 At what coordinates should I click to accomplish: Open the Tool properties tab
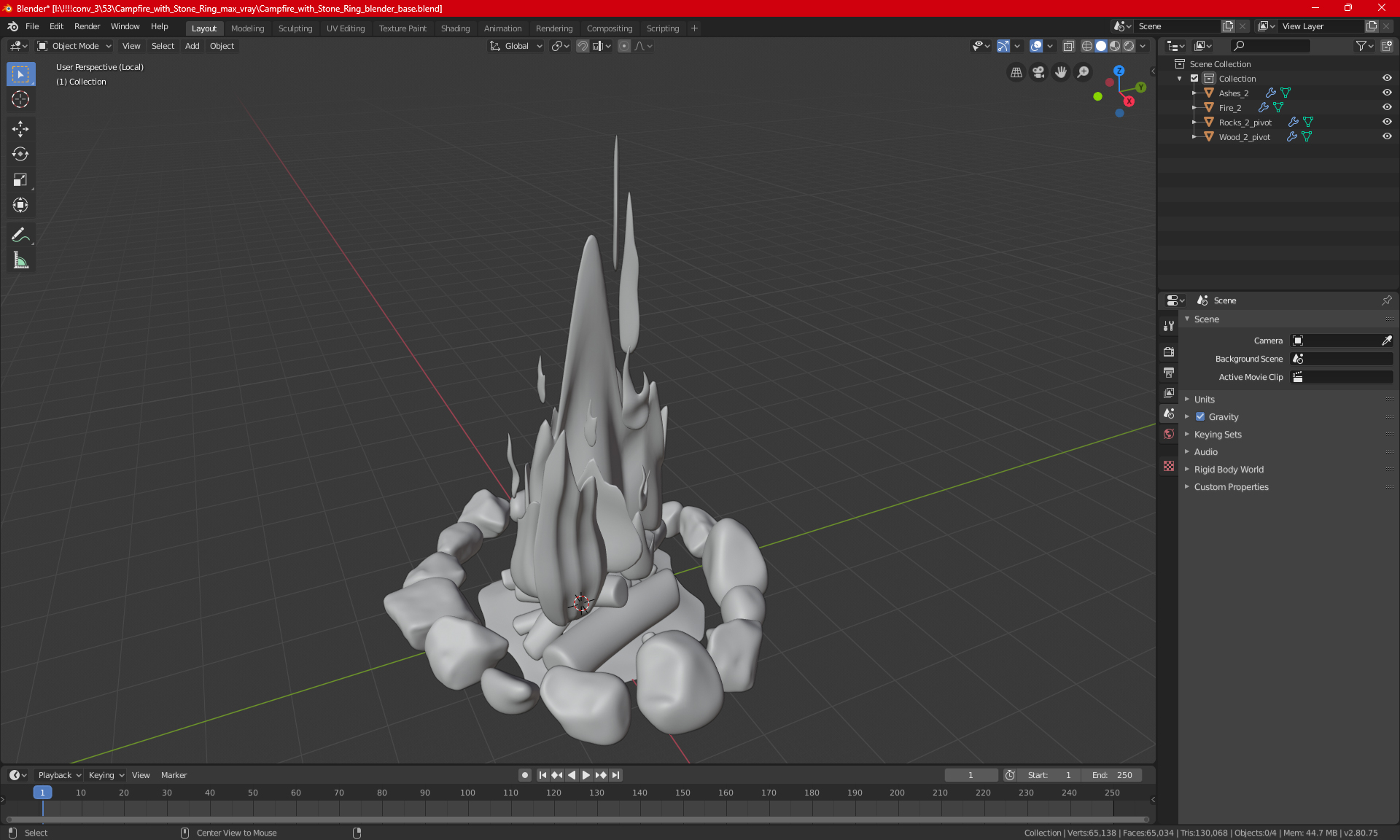(1169, 326)
